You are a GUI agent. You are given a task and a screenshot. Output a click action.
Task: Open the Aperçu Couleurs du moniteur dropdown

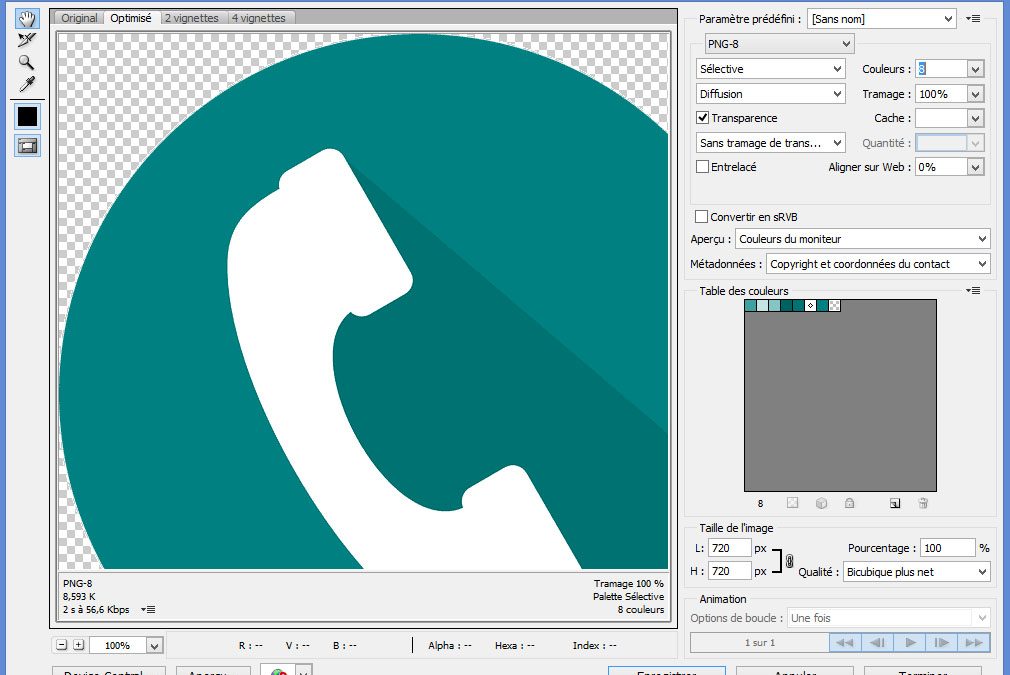(x=862, y=239)
